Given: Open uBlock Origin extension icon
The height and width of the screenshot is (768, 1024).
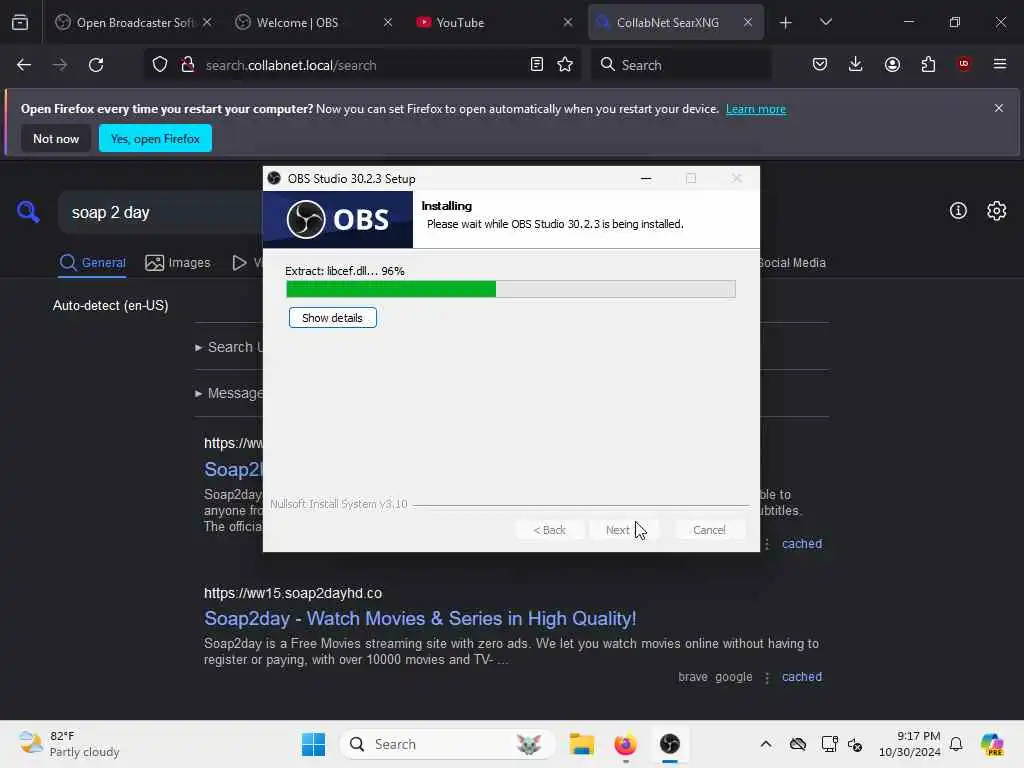Looking at the screenshot, I should (964, 64).
